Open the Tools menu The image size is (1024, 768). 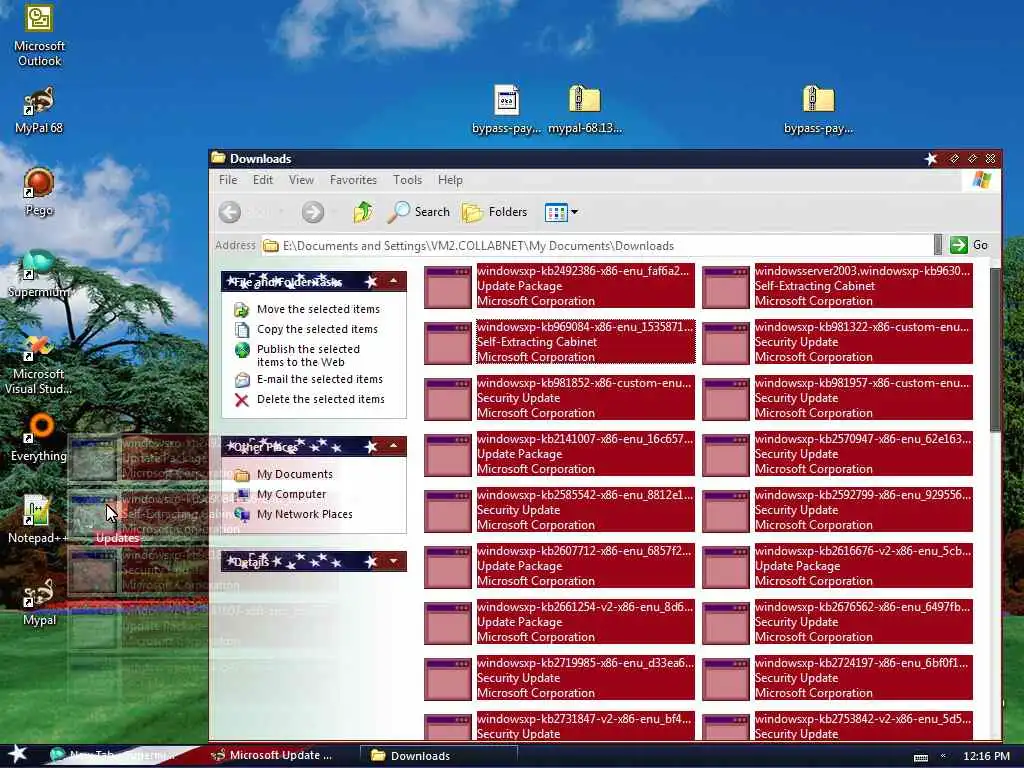(x=408, y=180)
